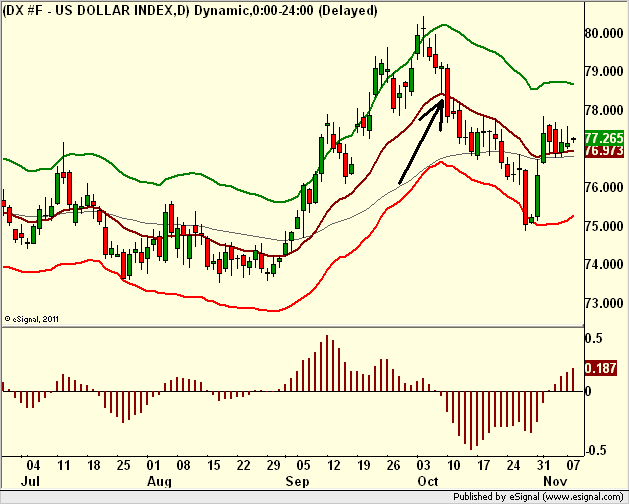Click the 18 date label in July
Viewport: 629px width, 504px height.
click(x=93, y=465)
